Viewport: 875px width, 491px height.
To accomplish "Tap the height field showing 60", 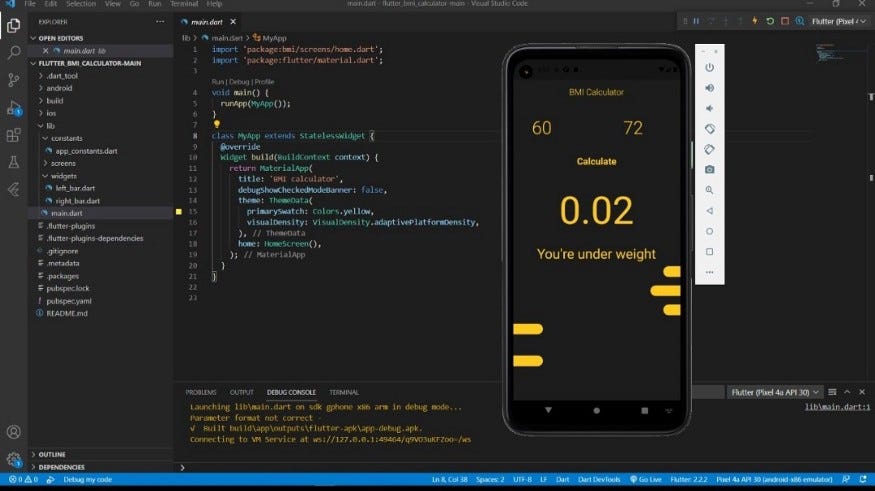I will [541, 128].
